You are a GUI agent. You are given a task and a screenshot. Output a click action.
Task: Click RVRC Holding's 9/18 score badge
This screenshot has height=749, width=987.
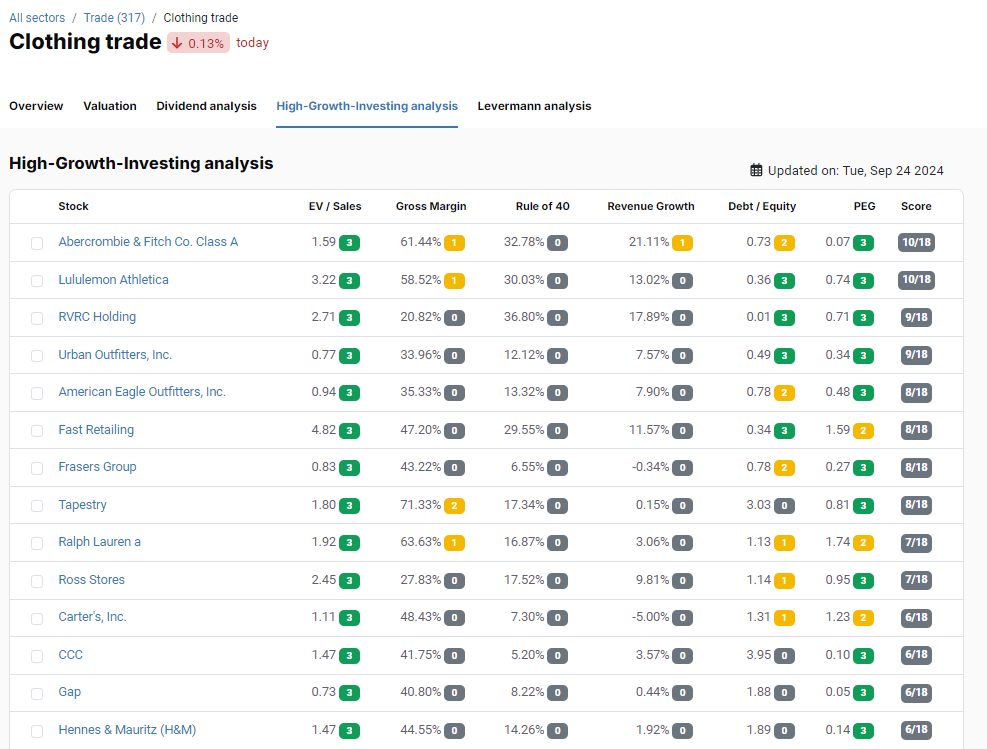pos(916,317)
